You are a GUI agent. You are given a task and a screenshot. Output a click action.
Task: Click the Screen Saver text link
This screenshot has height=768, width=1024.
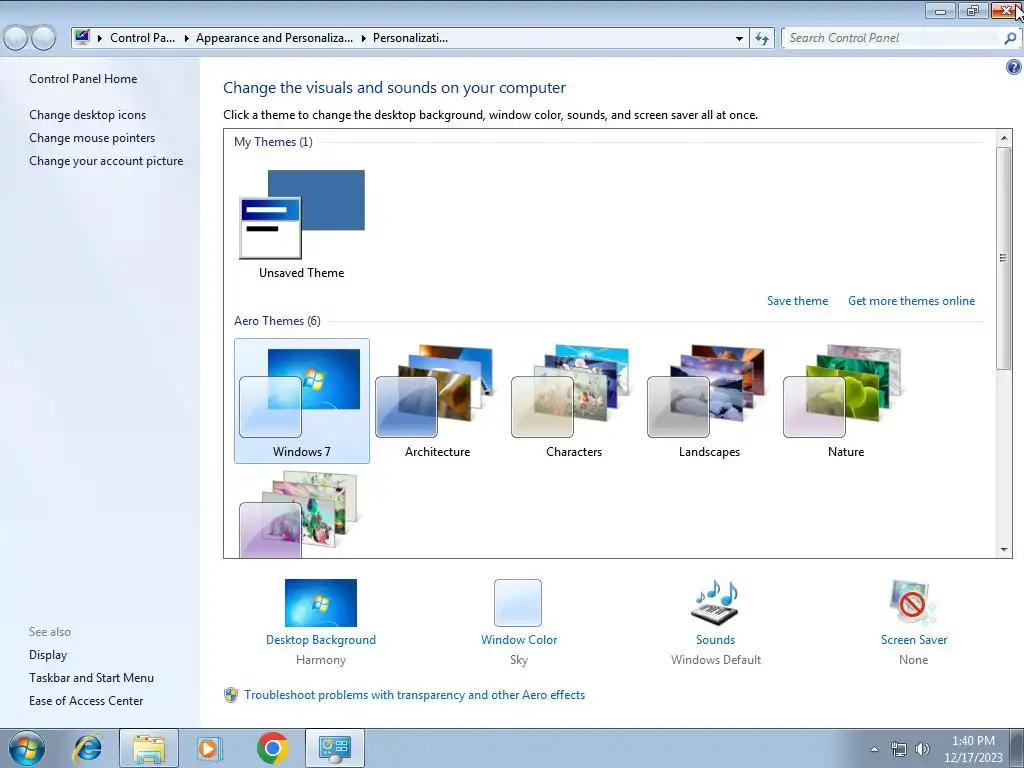coord(914,640)
